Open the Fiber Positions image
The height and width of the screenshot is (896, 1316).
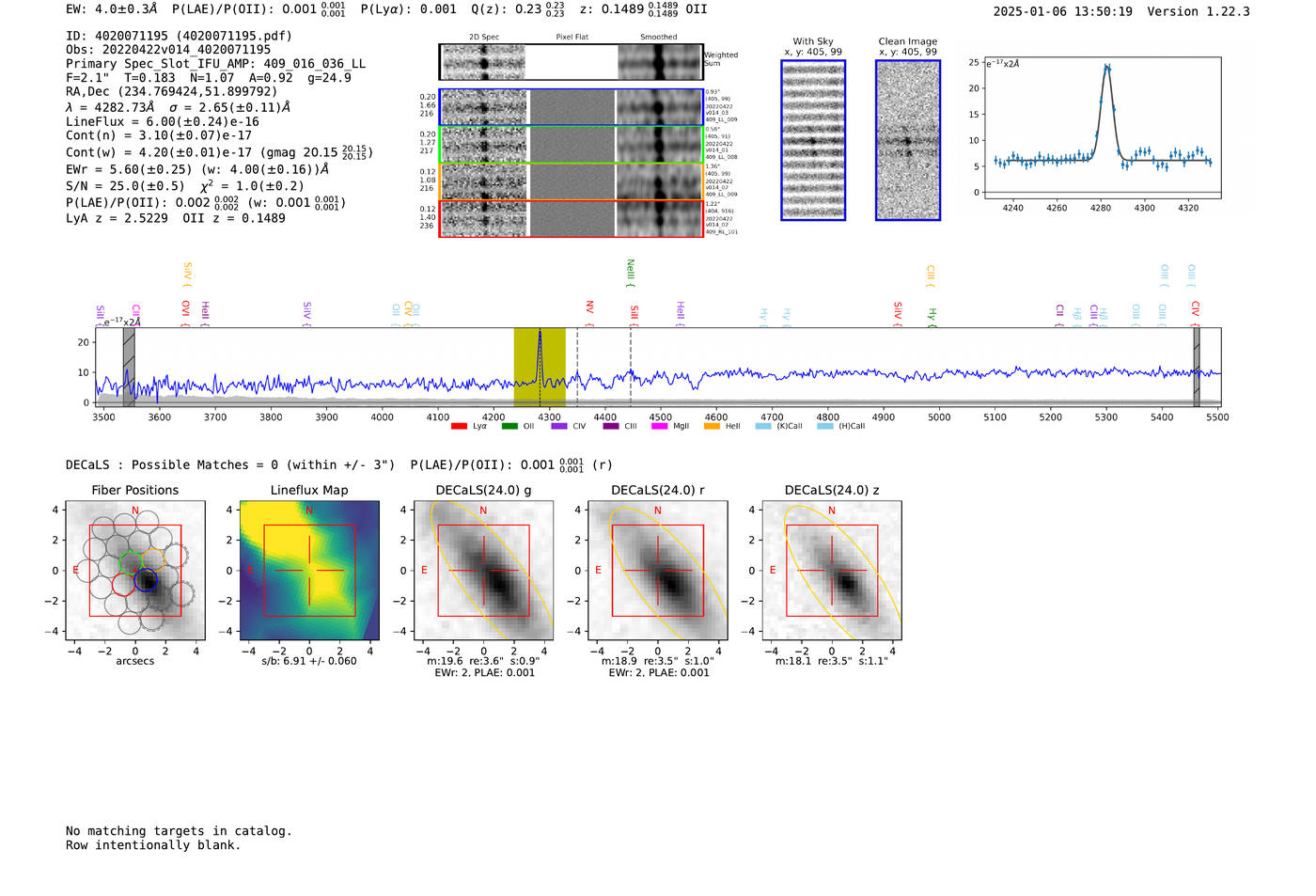[x=135, y=570]
